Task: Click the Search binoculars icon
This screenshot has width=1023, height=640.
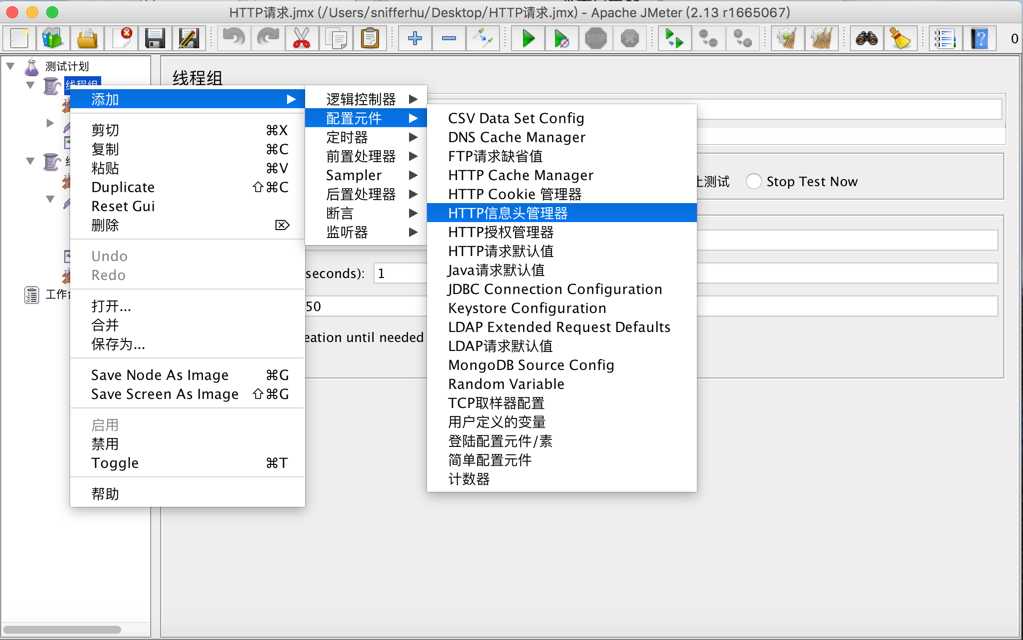Action: [x=866, y=38]
